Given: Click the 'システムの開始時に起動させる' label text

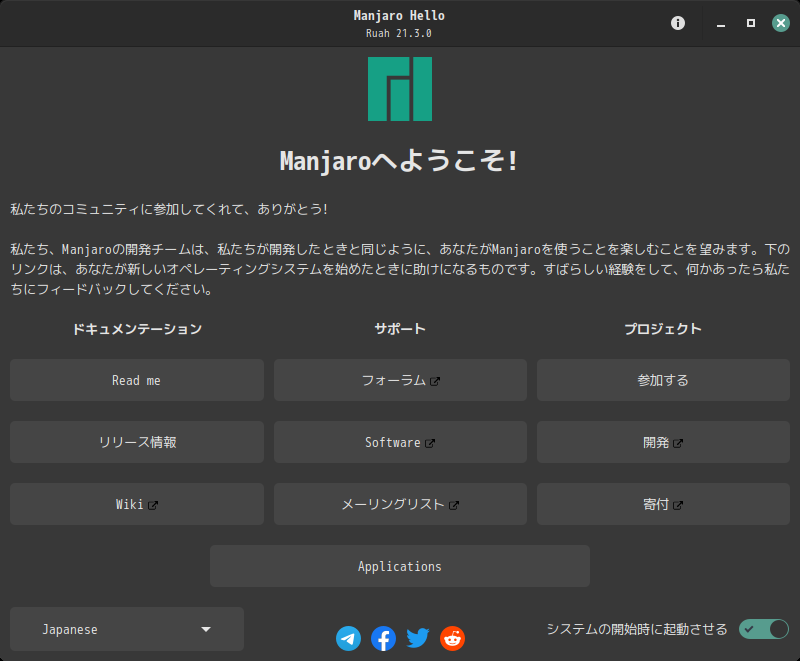Looking at the screenshot, I should [x=637, y=629].
